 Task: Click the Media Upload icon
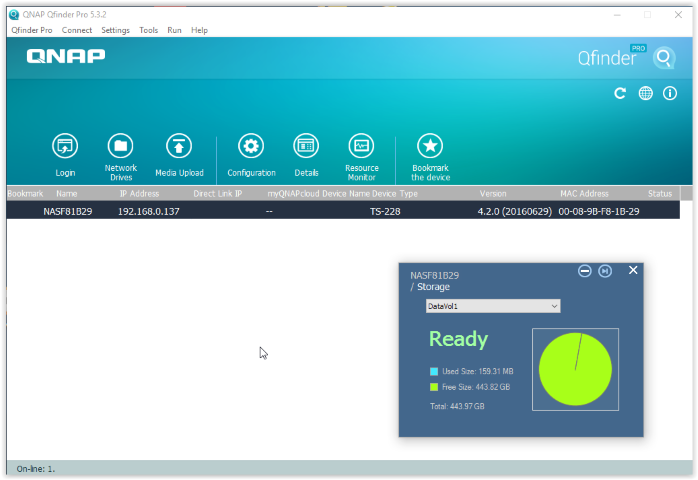179,146
